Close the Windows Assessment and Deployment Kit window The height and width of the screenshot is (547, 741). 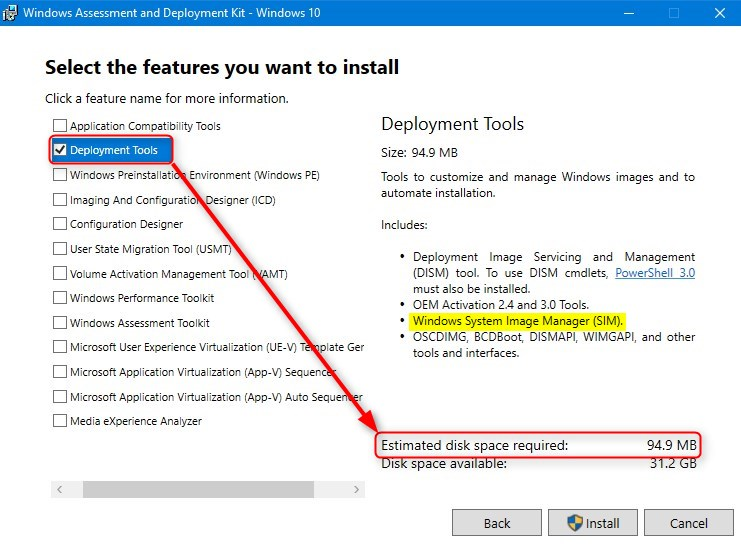(x=717, y=13)
